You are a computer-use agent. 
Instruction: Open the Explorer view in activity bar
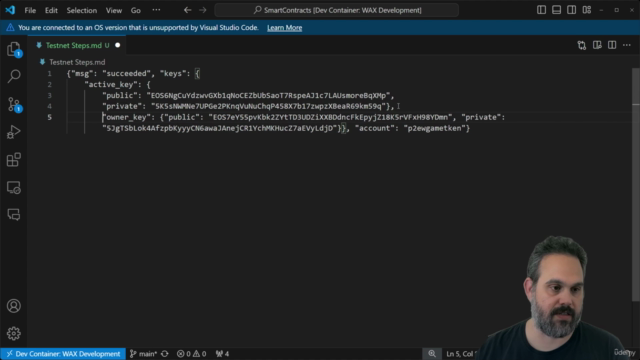14,49
